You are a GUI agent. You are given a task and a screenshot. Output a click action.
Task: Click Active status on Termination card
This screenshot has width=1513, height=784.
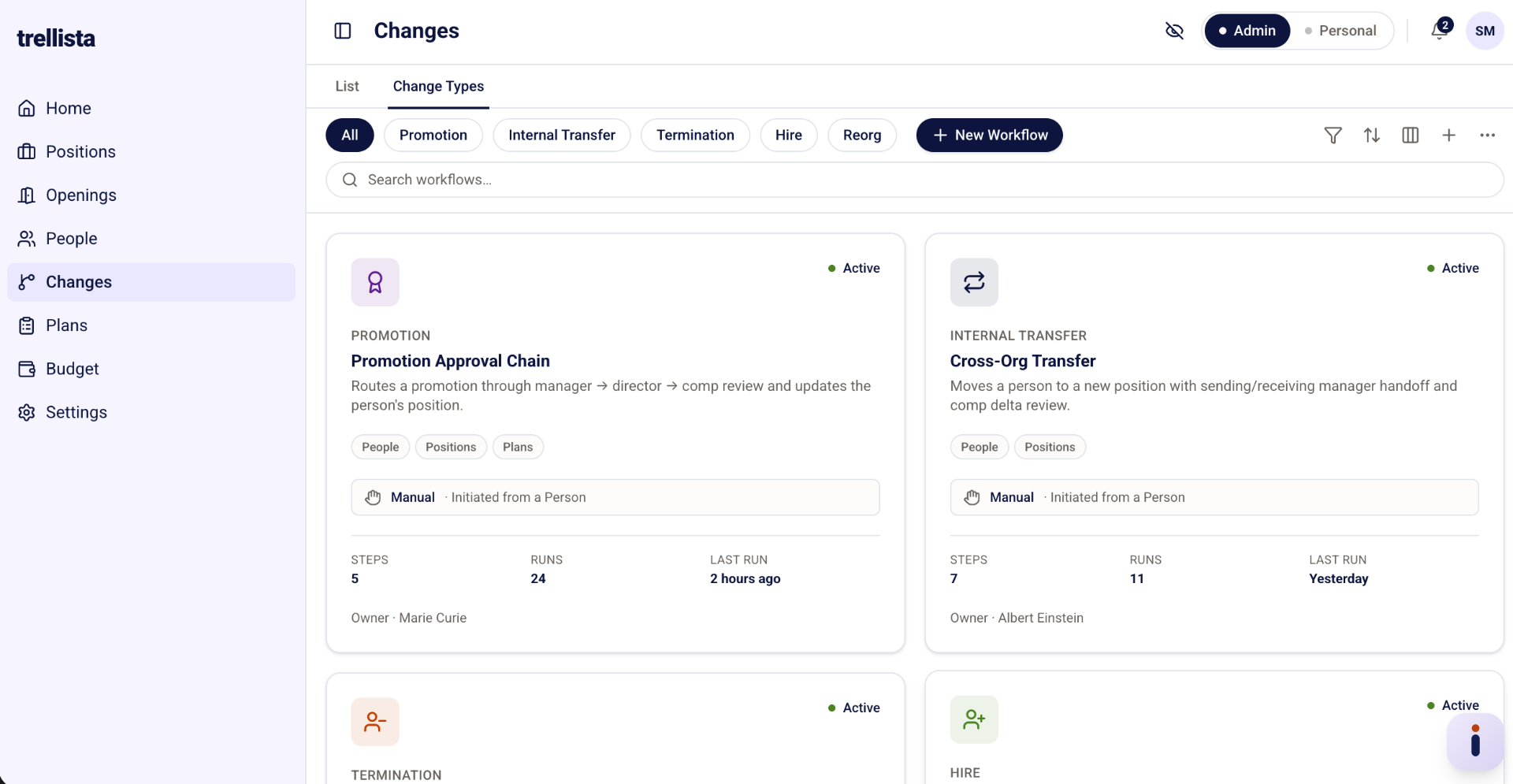854,708
